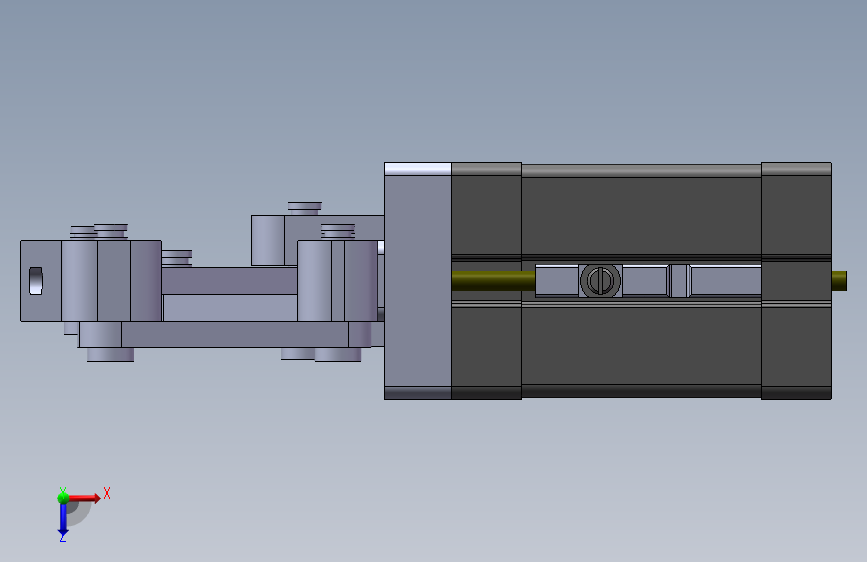Viewport: 867px width, 562px height.
Task: Select the upper link bar between the pivot blocks
Action: tap(229, 280)
